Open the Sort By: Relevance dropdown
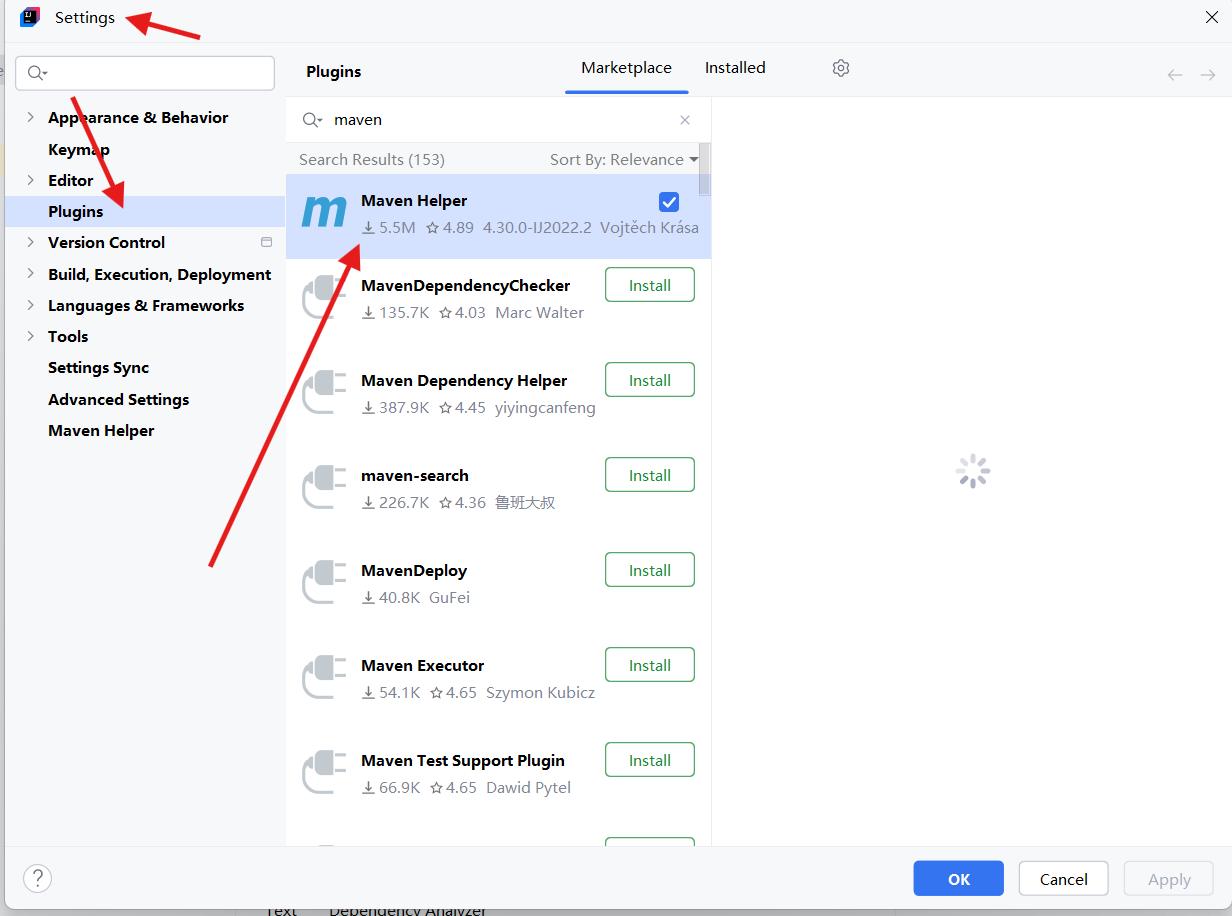The height and width of the screenshot is (916, 1232). tap(624, 160)
